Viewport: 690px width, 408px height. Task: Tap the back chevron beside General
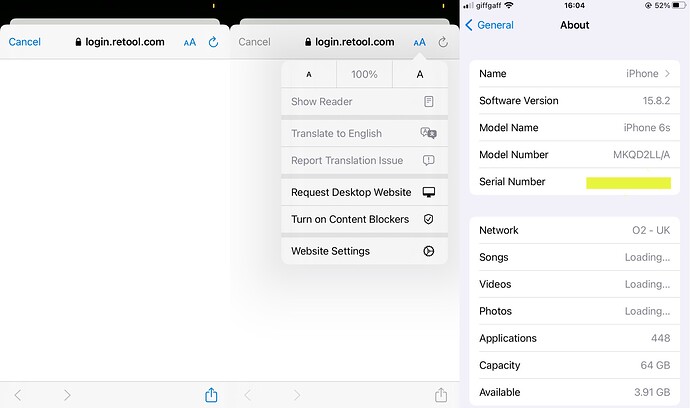coord(469,25)
